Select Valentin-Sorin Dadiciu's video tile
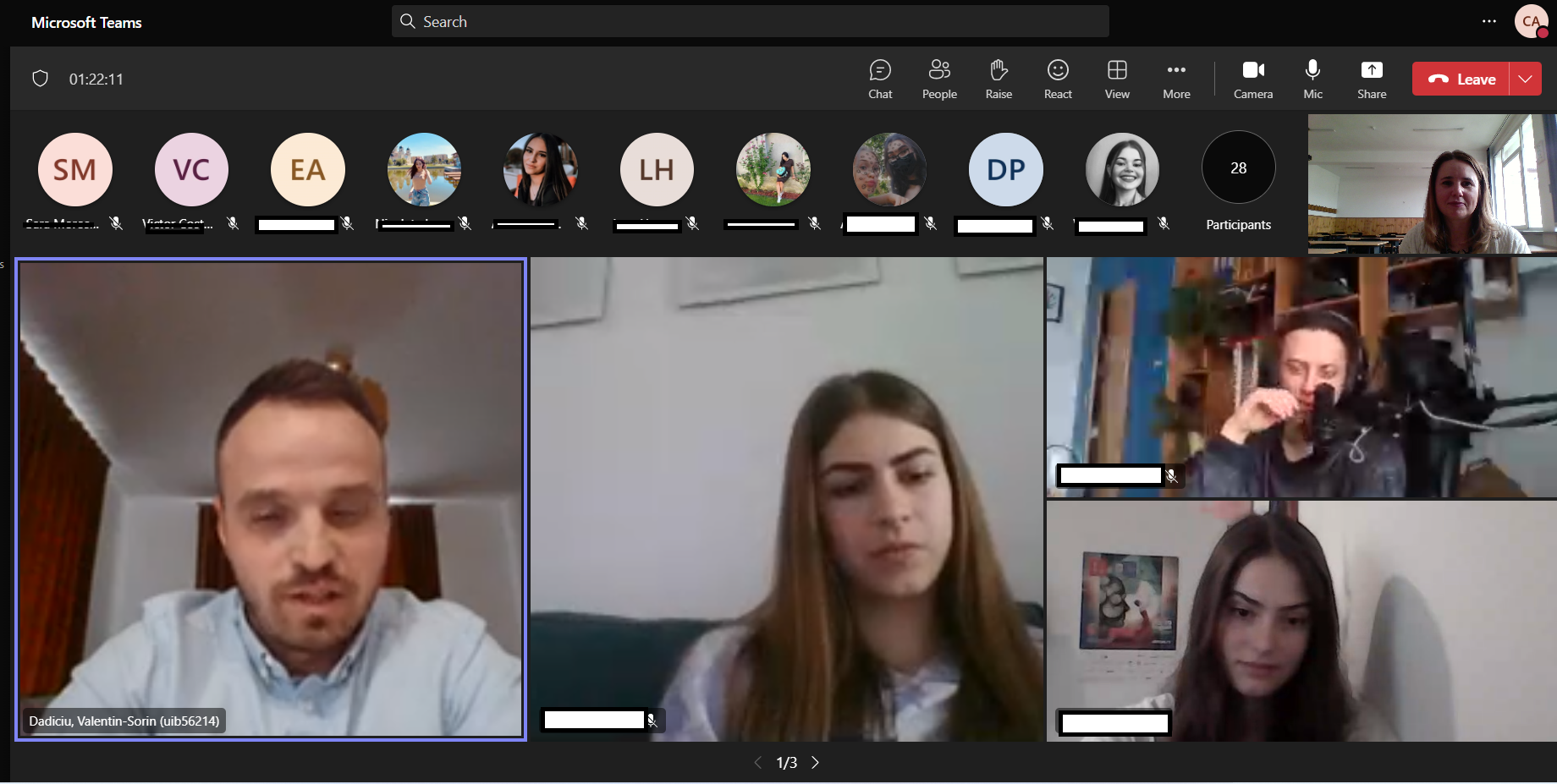 pos(271,499)
